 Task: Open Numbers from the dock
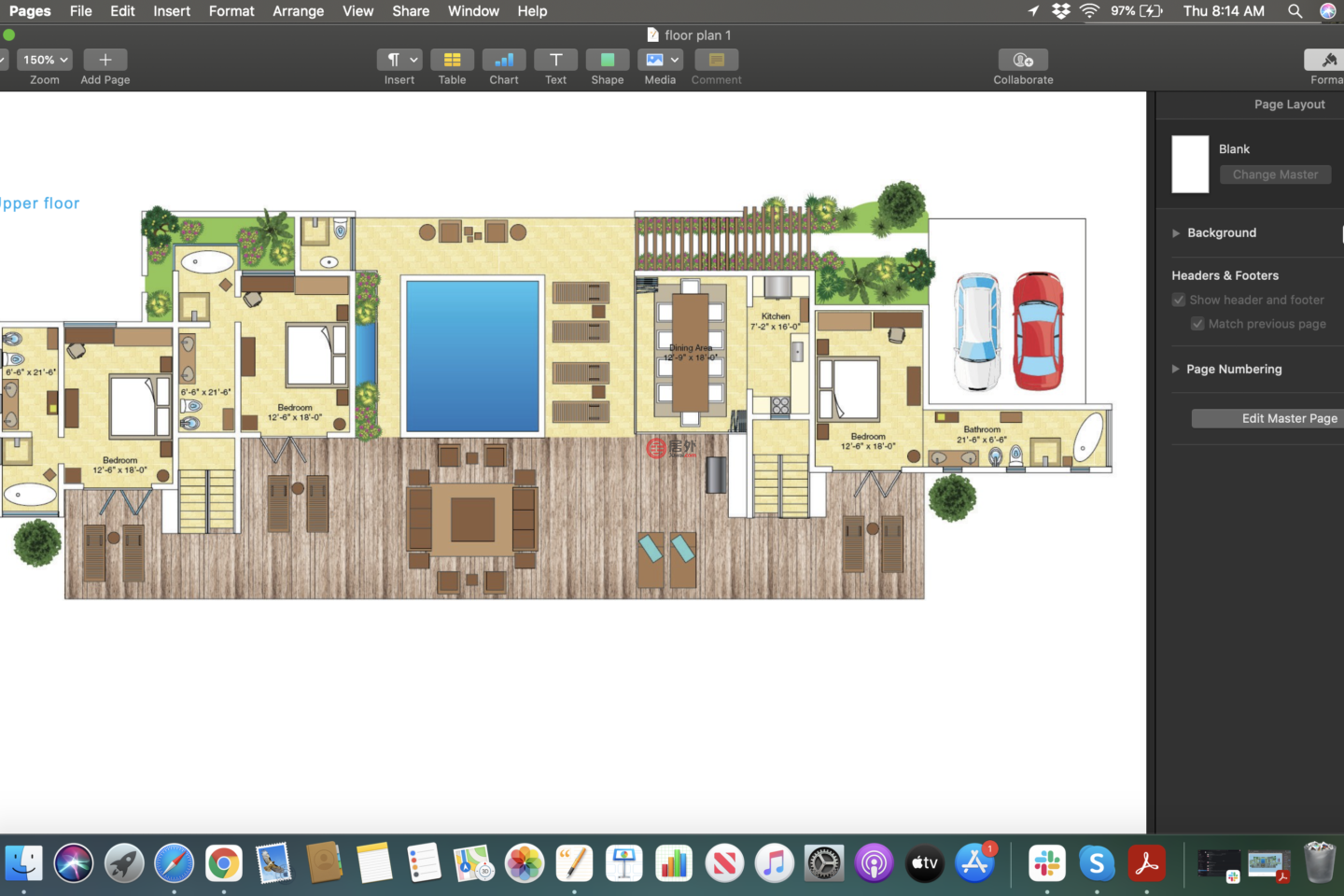(674, 863)
